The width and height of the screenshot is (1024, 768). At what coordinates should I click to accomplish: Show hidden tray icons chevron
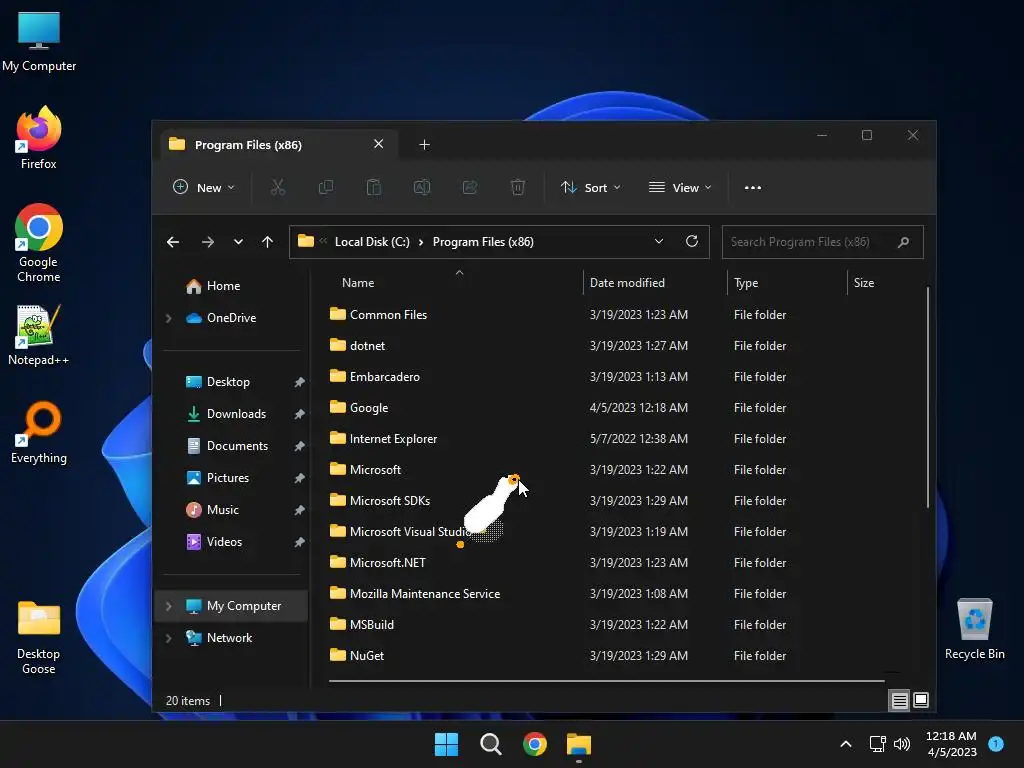846,744
